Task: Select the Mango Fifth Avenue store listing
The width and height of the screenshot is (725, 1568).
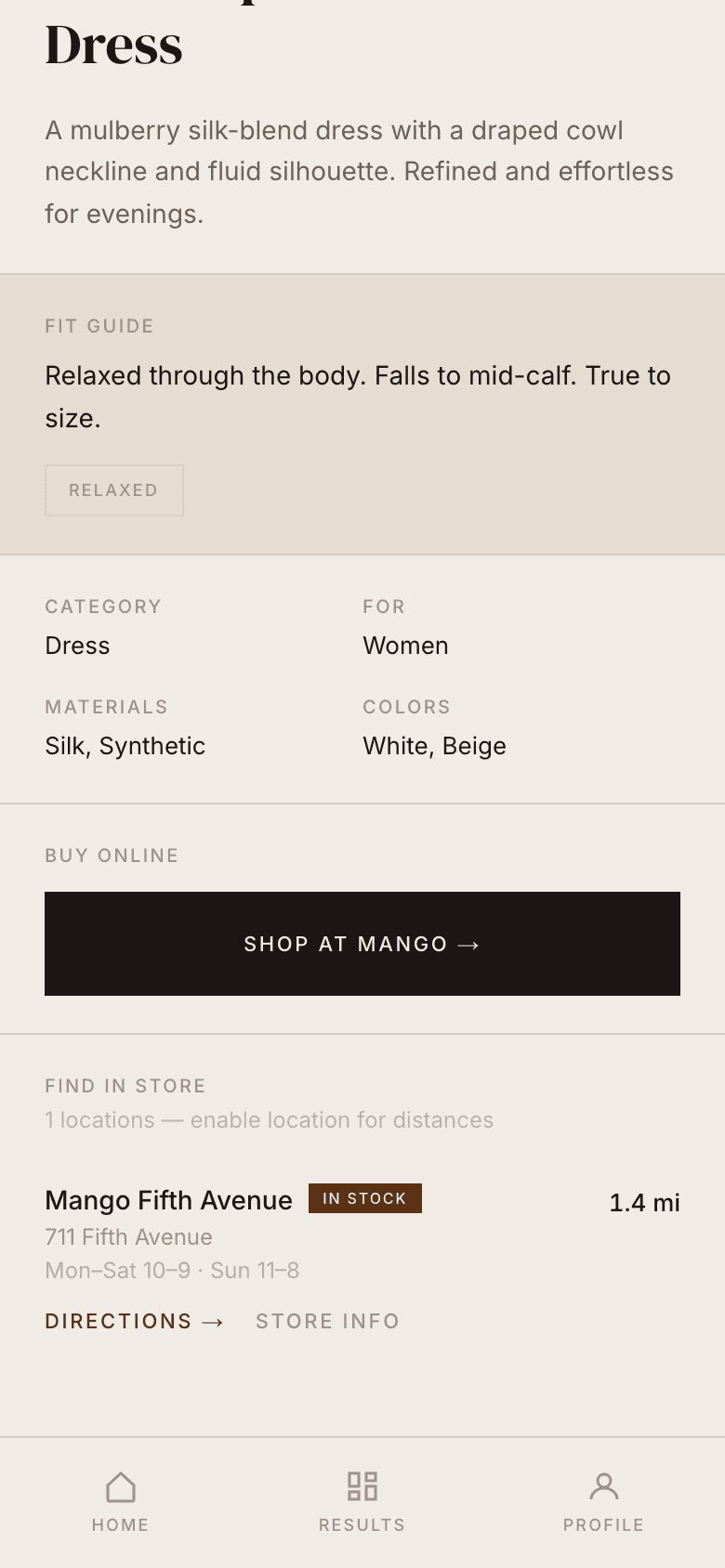Action: pos(168,1200)
